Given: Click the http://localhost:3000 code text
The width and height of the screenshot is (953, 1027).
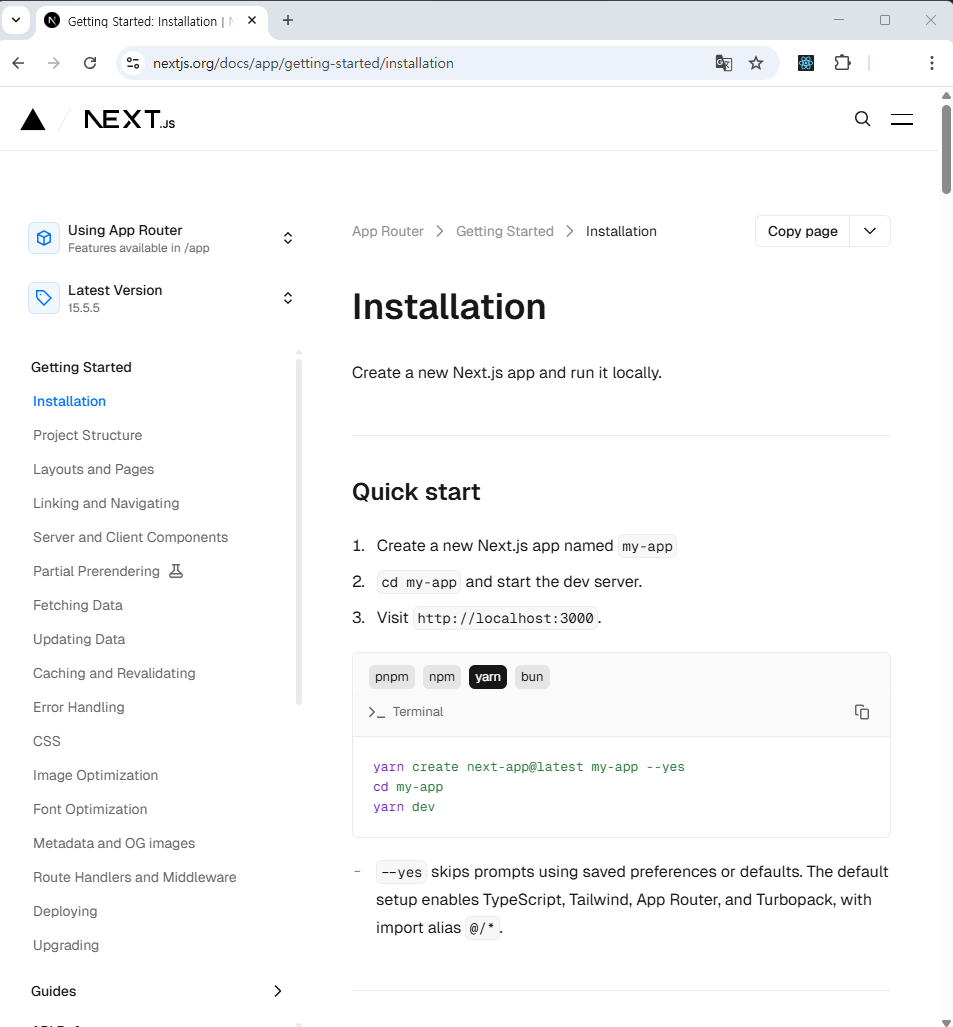Looking at the screenshot, I should point(505,618).
